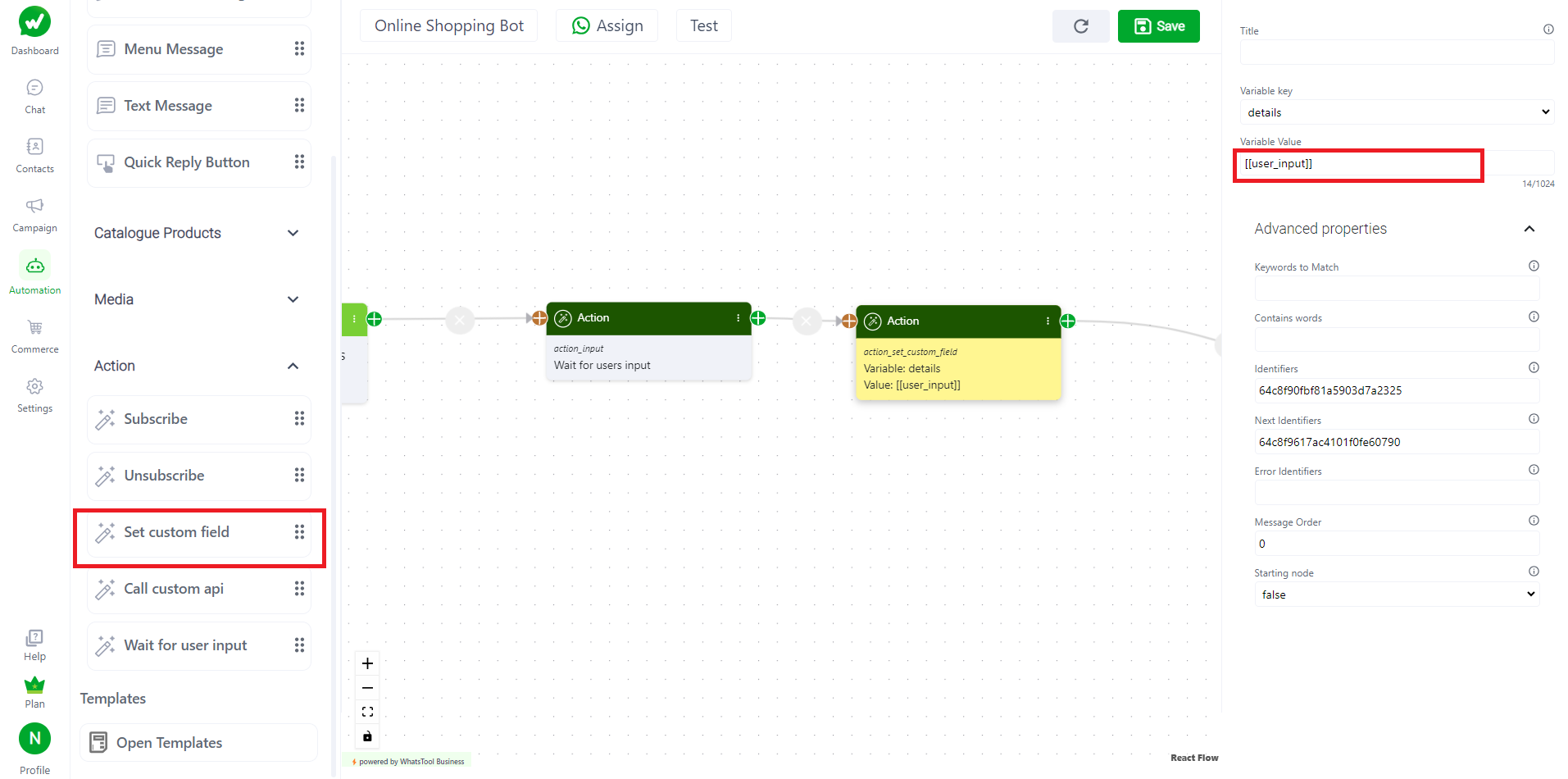This screenshot has height=779, width=1568.
Task: Save the bot flow
Action: coord(1158,26)
